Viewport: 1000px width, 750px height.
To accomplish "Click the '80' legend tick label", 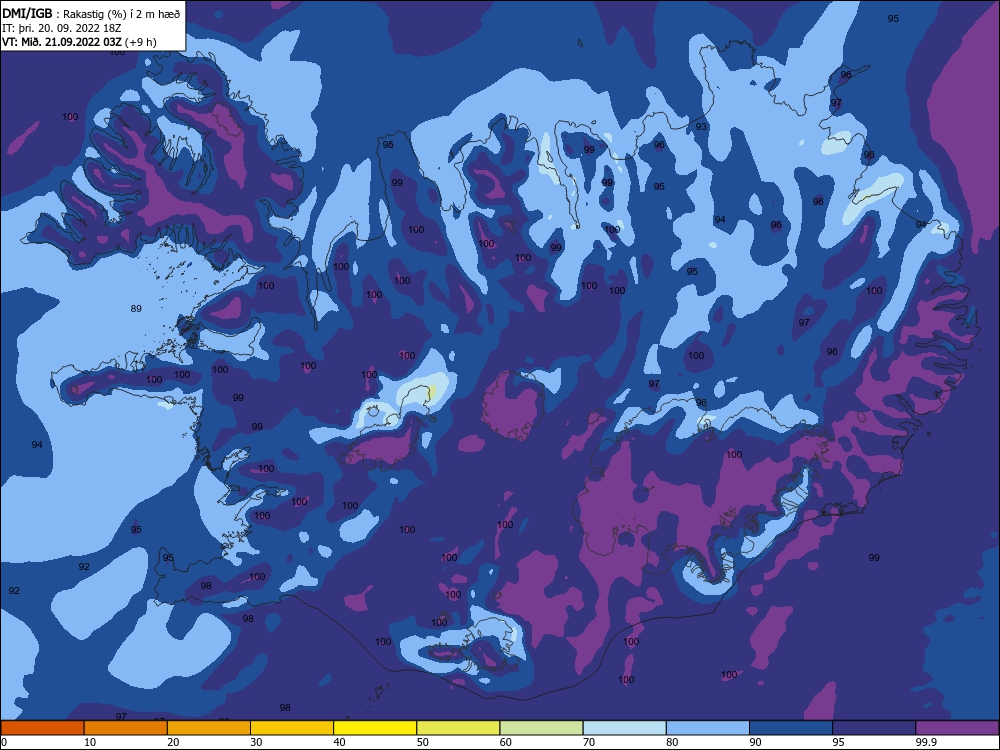I will pyautogui.click(x=672, y=742).
